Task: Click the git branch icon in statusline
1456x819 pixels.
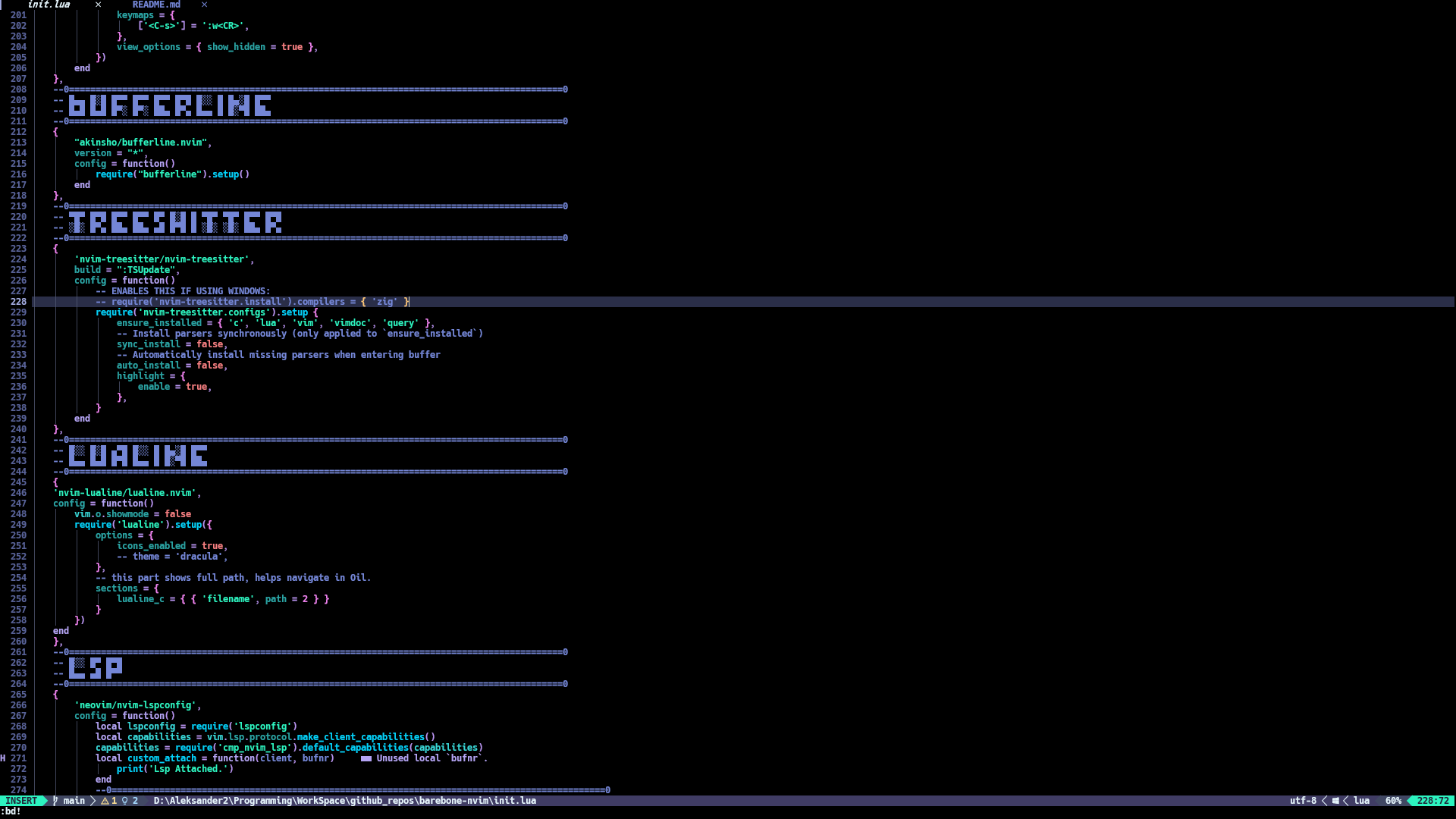Action: point(55,801)
